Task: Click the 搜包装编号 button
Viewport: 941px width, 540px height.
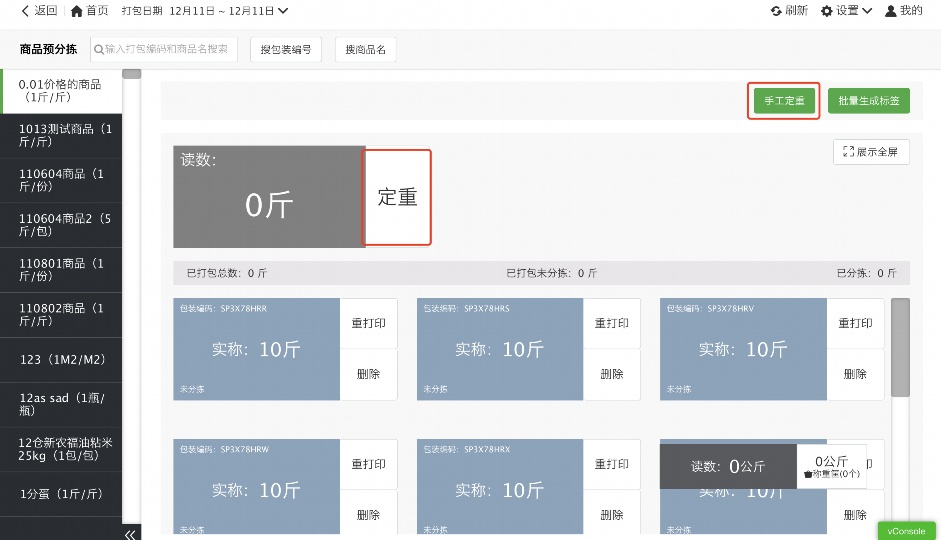Action: [x=286, y=50]
